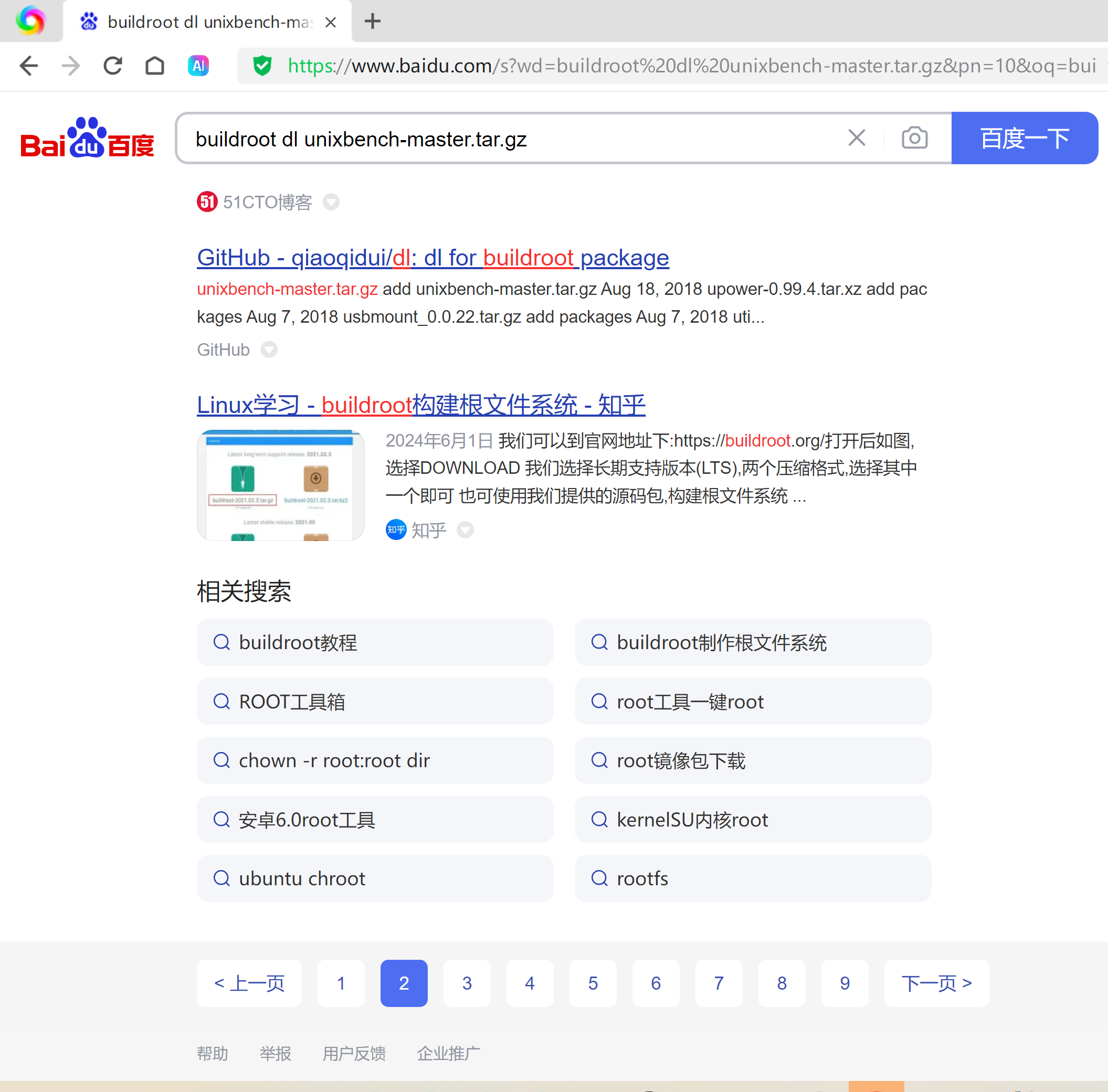The height and width of the screenshot is (1092, 1108).
Task: Click in the Baidu search input field
Action: click(x=505, y=139)
